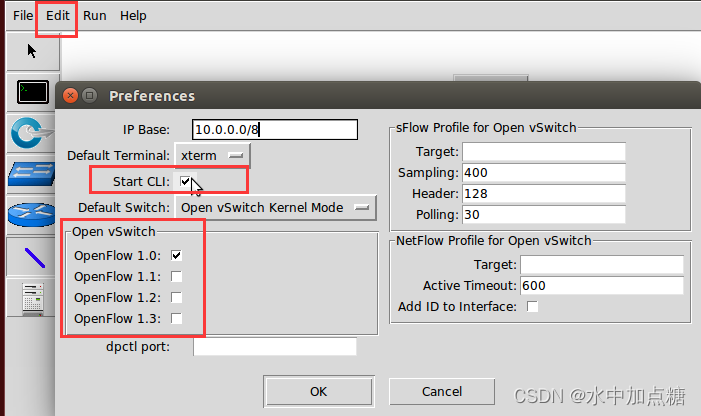Image resolution: width=701 pixels, height=416 pixels.
Task: Click the NetFlow Target input field
Action: point(602,265)
